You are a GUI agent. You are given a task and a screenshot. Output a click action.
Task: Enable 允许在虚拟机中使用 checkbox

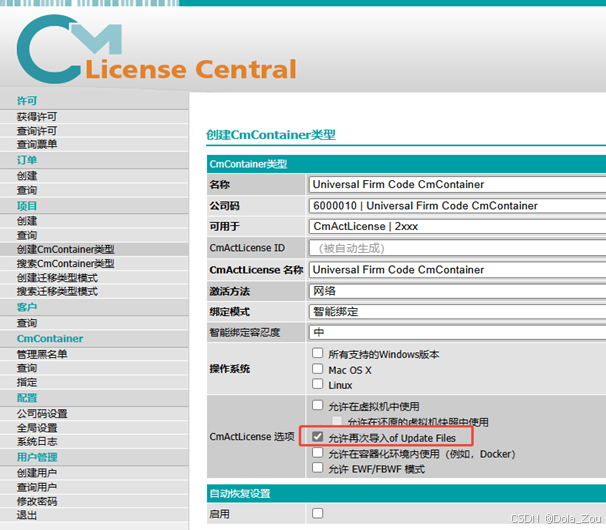pyautogui.click(x=317, y=405)
